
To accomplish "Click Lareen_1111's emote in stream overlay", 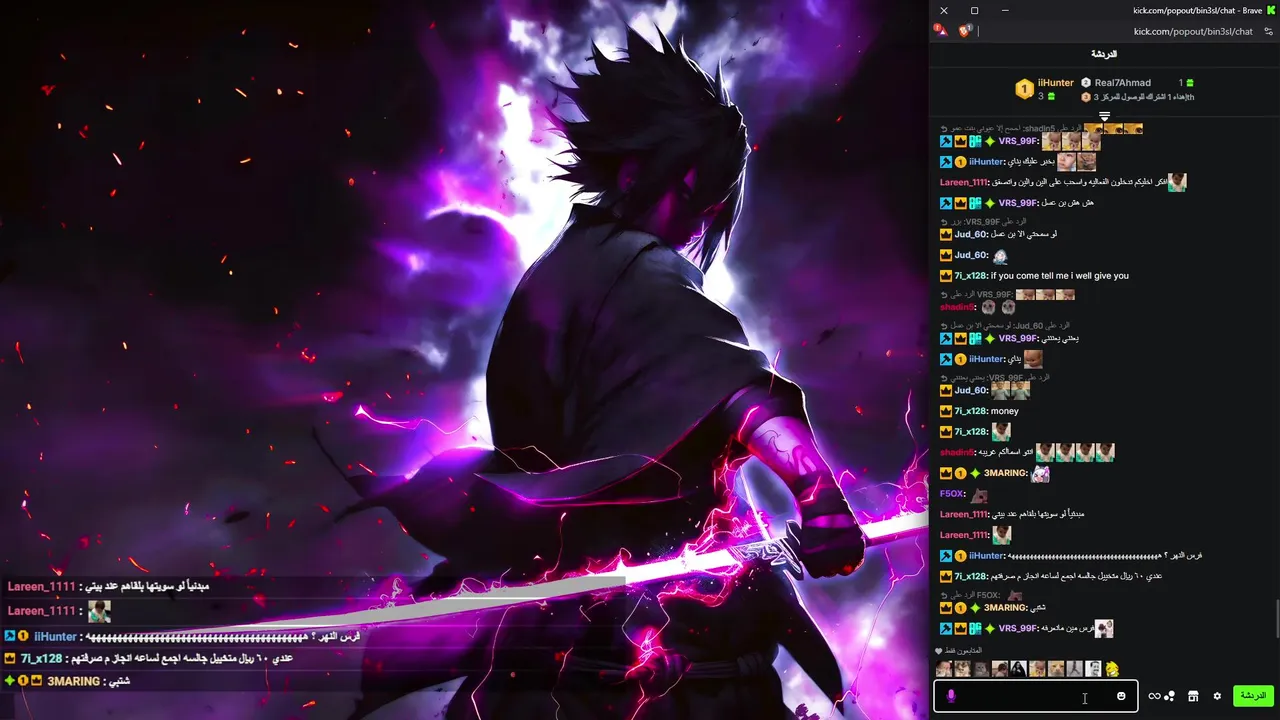I will point(98,611).
